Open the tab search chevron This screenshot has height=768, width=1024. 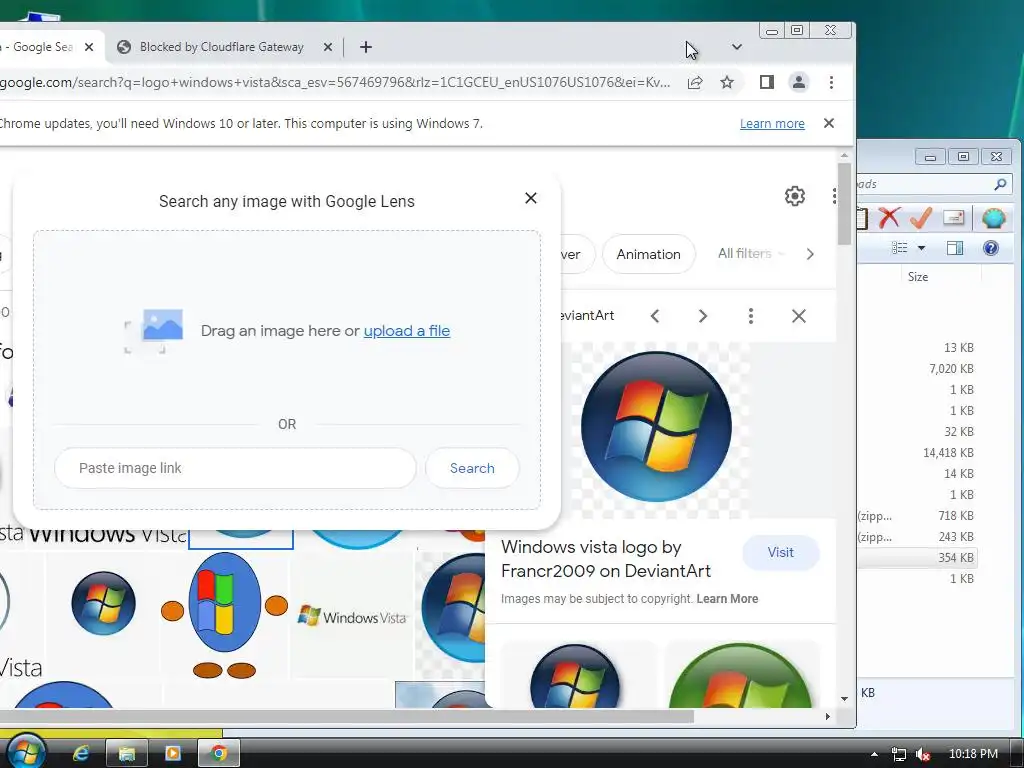(737, 47)
